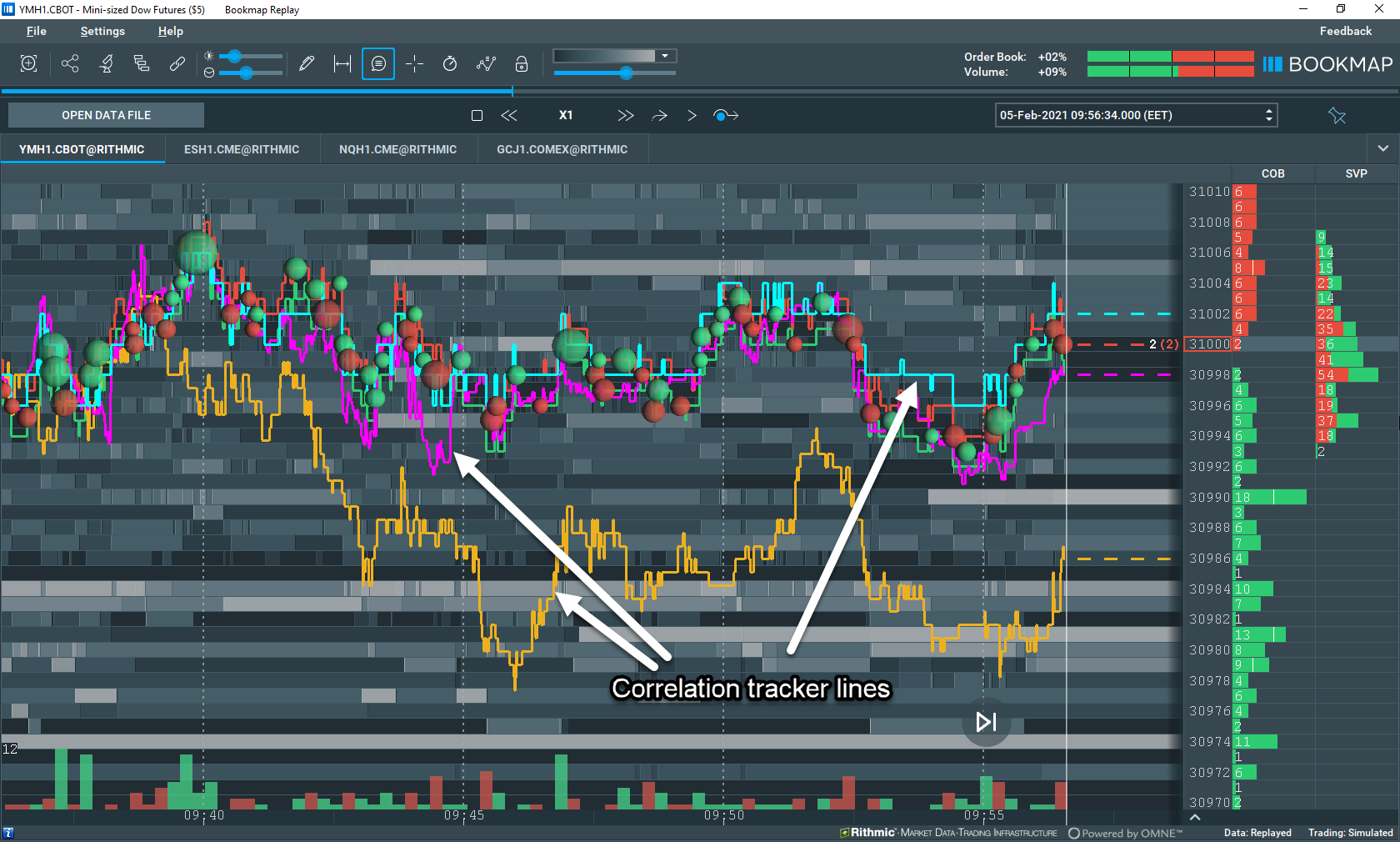This screenshot has width=1400, height=842.
Task: Select the drawing pencil tool
Action: click(x=307, y=63)
